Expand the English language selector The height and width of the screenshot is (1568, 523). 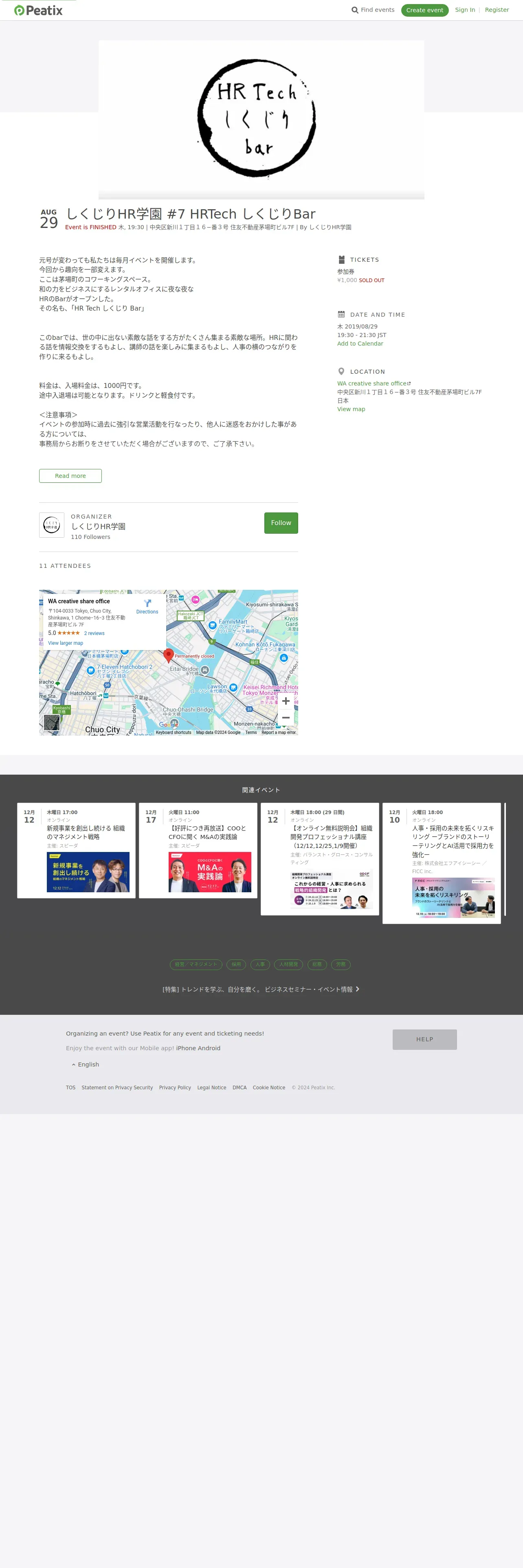point(85,1064)
